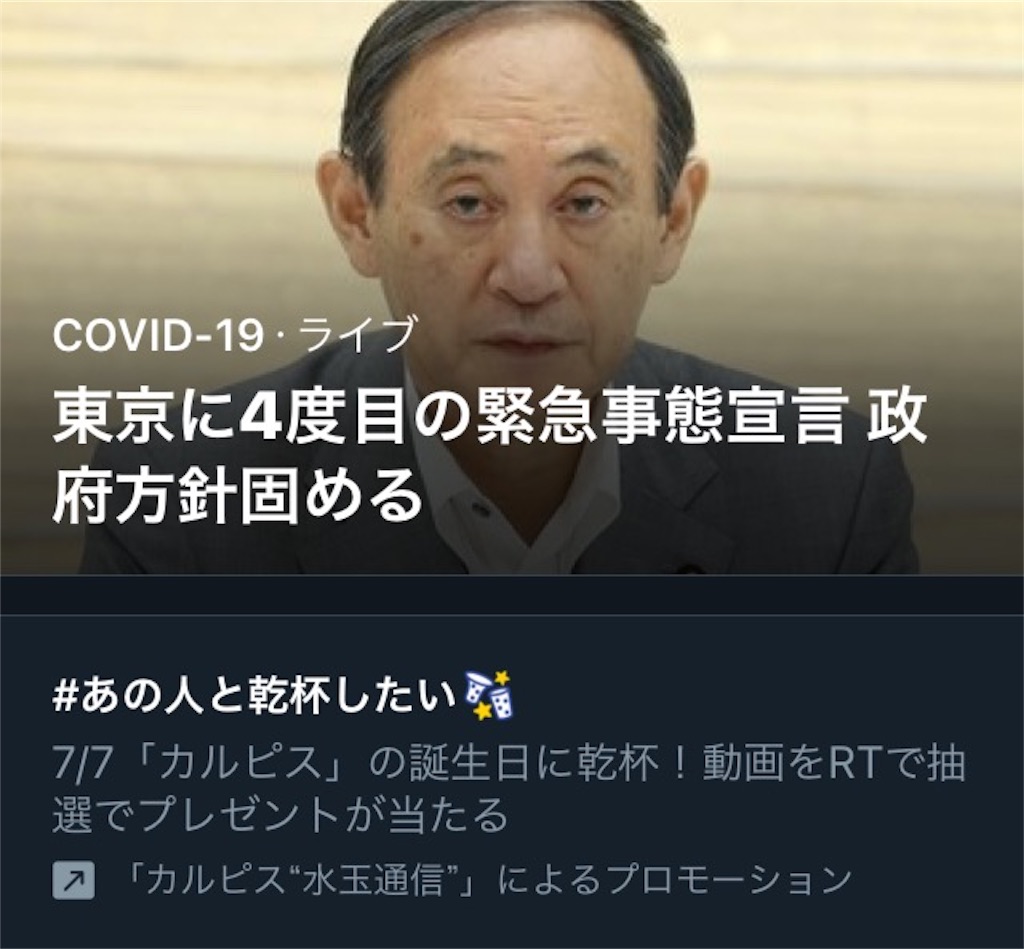Click empty area under promotion label
This screenshot has height=949, width=1024.
[x=512, y=926]
